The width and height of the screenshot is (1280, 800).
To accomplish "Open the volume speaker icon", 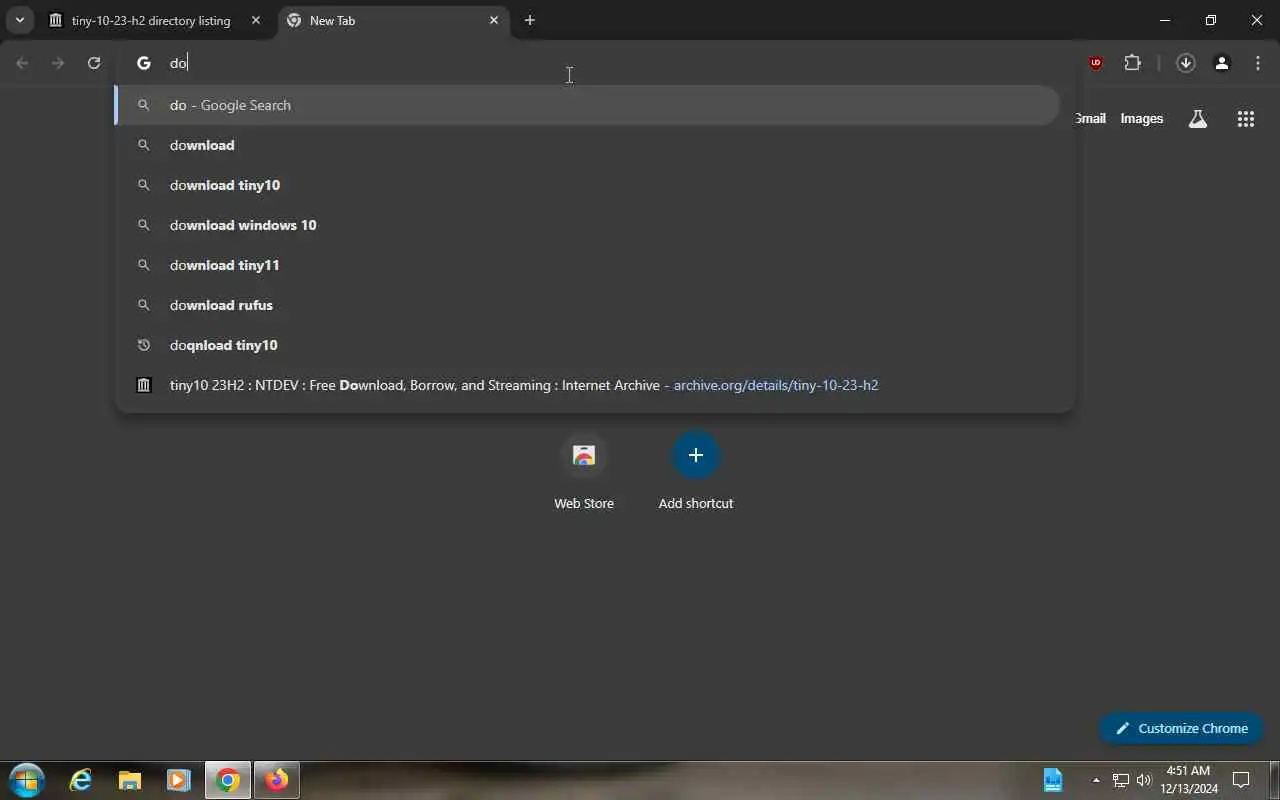I will point(1144,780).
